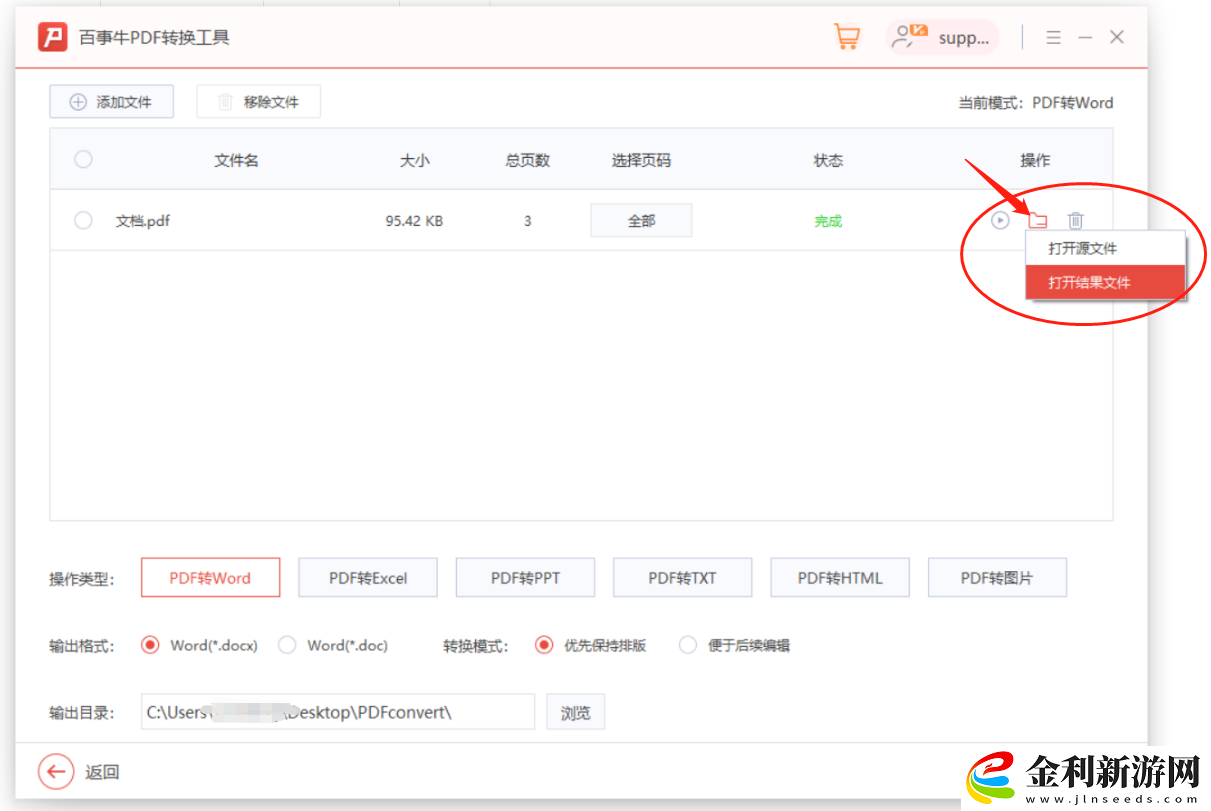
Task: Close the PDF converter window
Action: [1117, 38]
